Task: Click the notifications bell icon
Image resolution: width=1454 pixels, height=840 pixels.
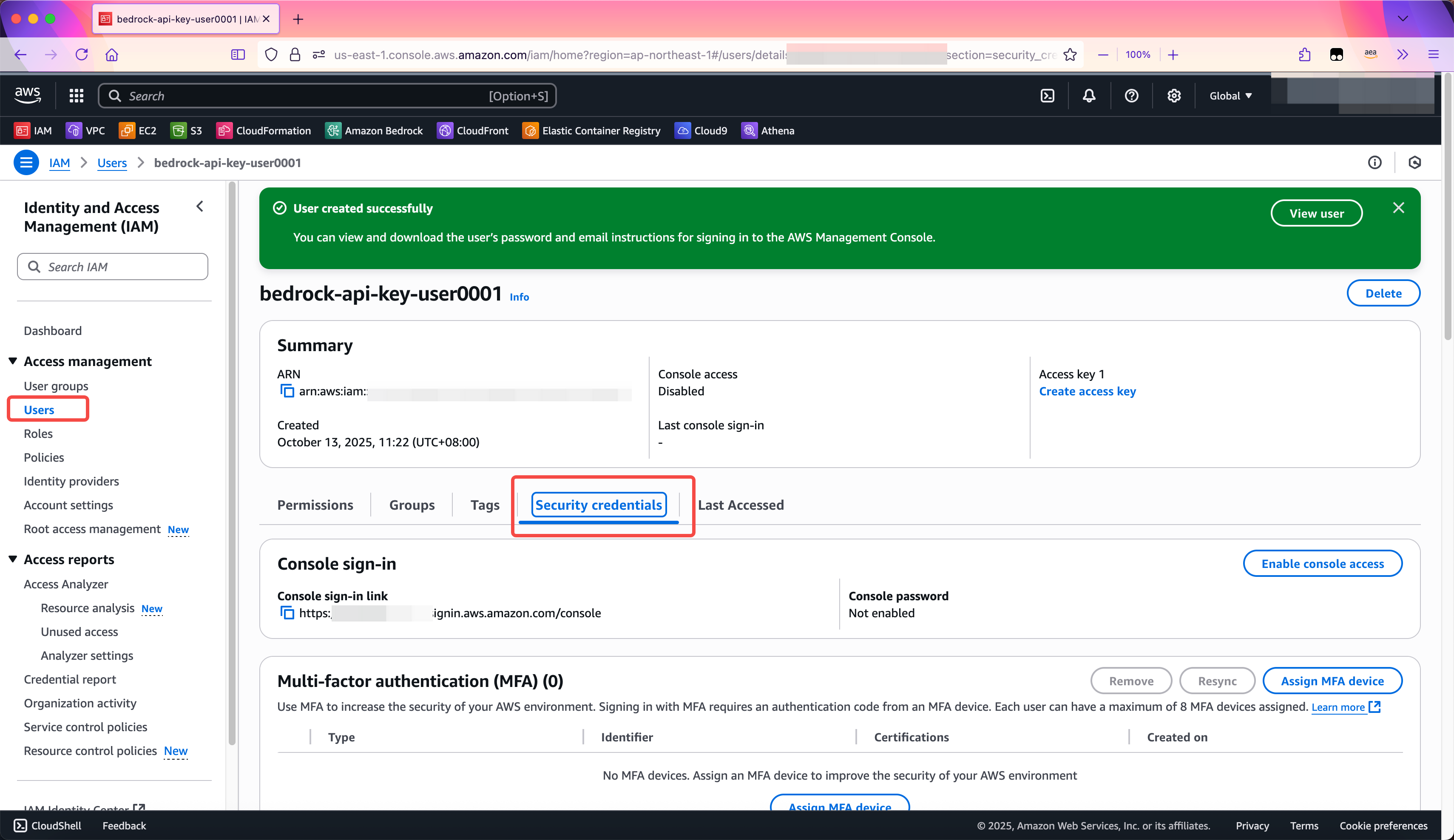Action: [1089, 96]
